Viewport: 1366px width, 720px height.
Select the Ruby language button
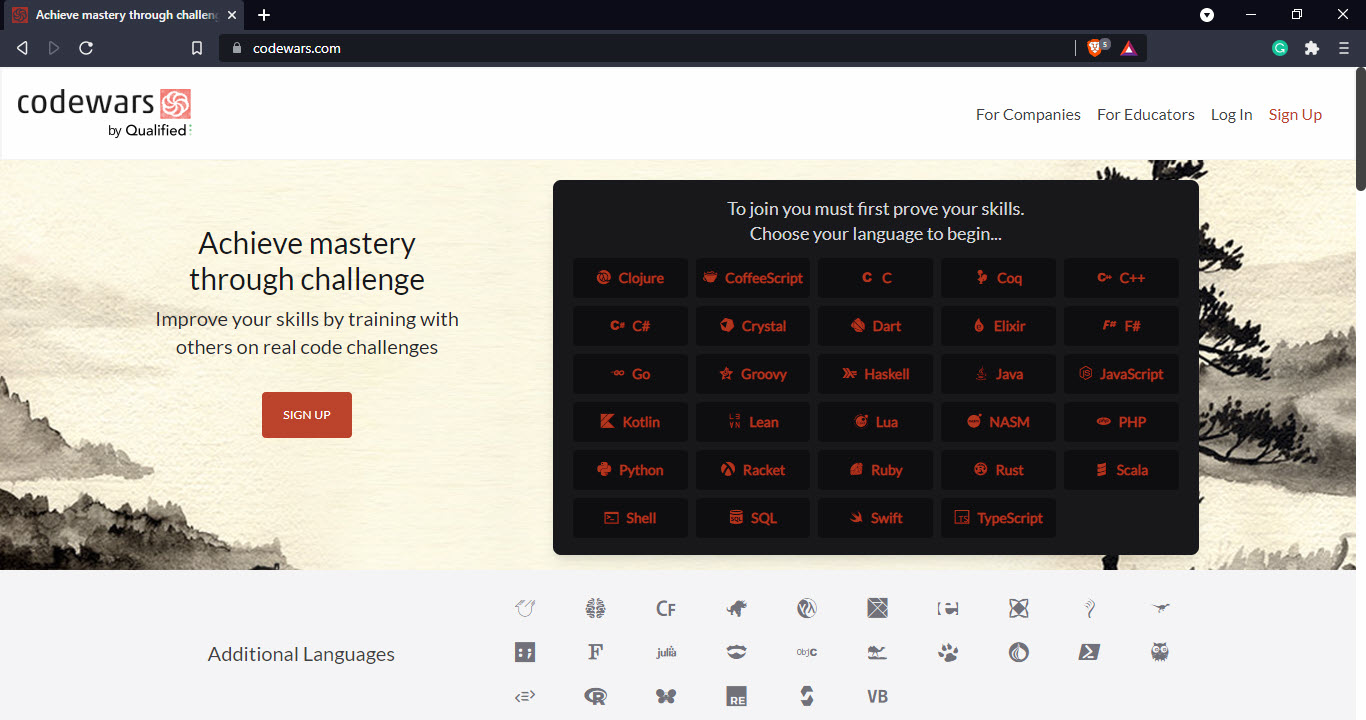coord(875,470)
